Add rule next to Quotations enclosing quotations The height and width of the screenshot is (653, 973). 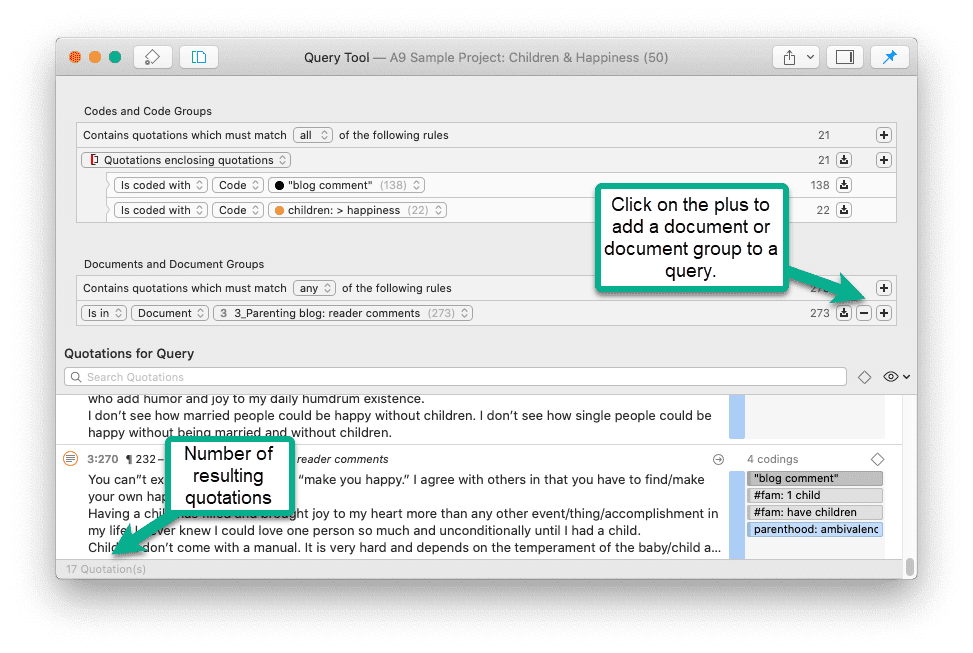[884, 160]
